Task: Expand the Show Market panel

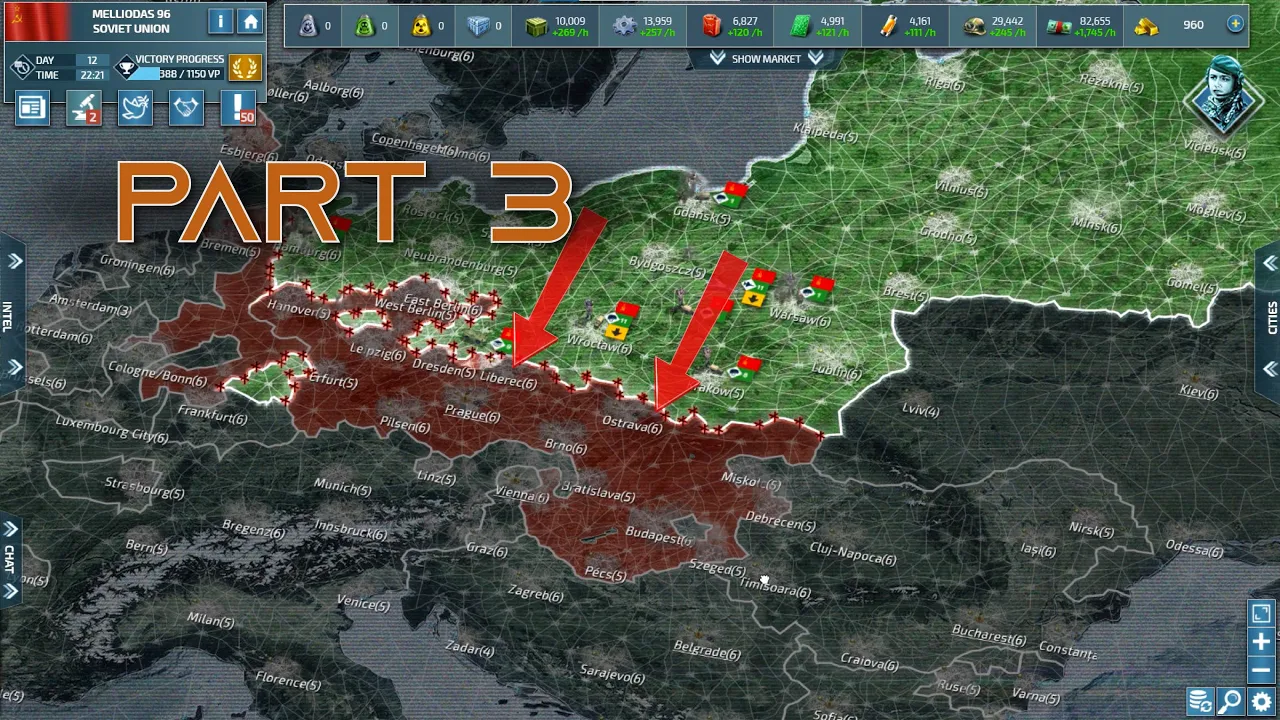Action: 766,59
